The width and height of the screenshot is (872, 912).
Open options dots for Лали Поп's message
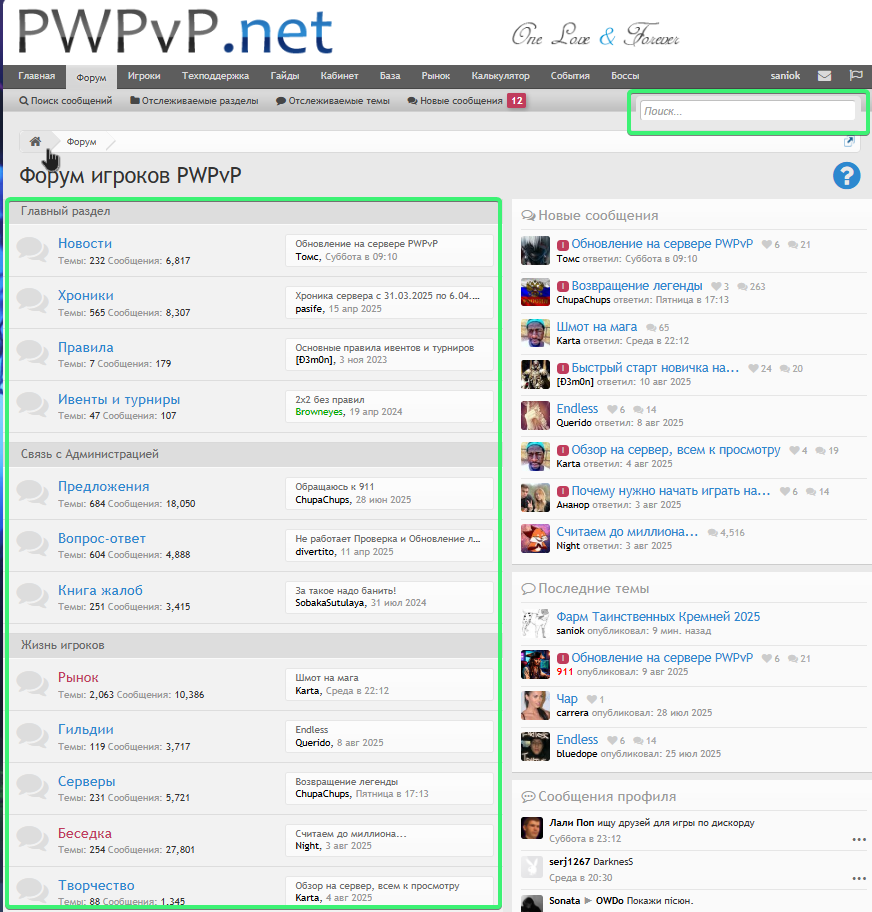click(x=858, y=839)
